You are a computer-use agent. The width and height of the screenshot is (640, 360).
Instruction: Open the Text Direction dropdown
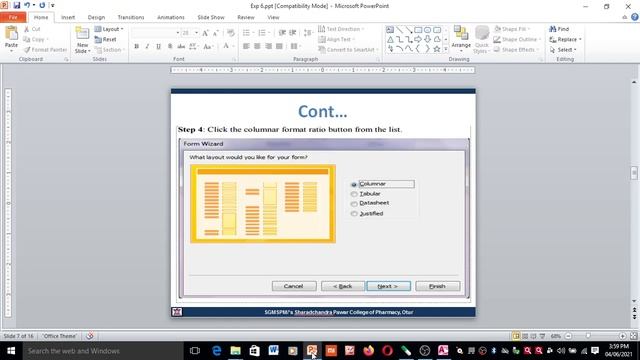[341, 29]
